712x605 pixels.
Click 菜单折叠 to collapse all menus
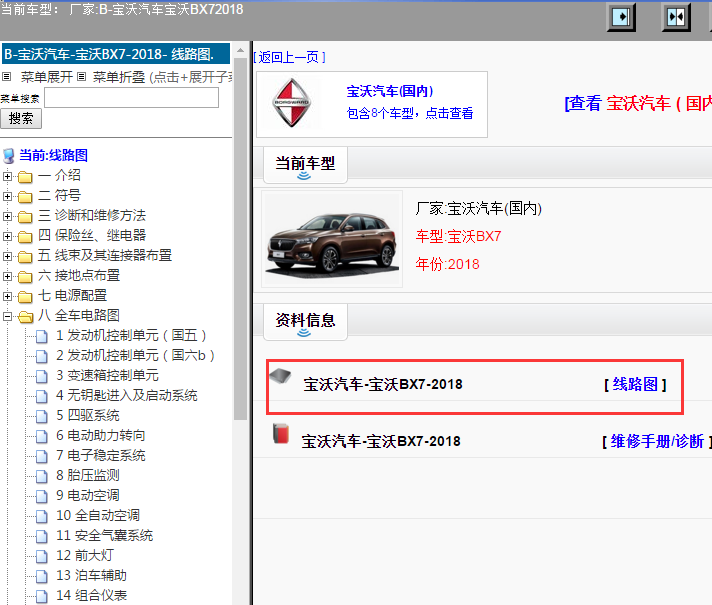(x=119, y=77)
